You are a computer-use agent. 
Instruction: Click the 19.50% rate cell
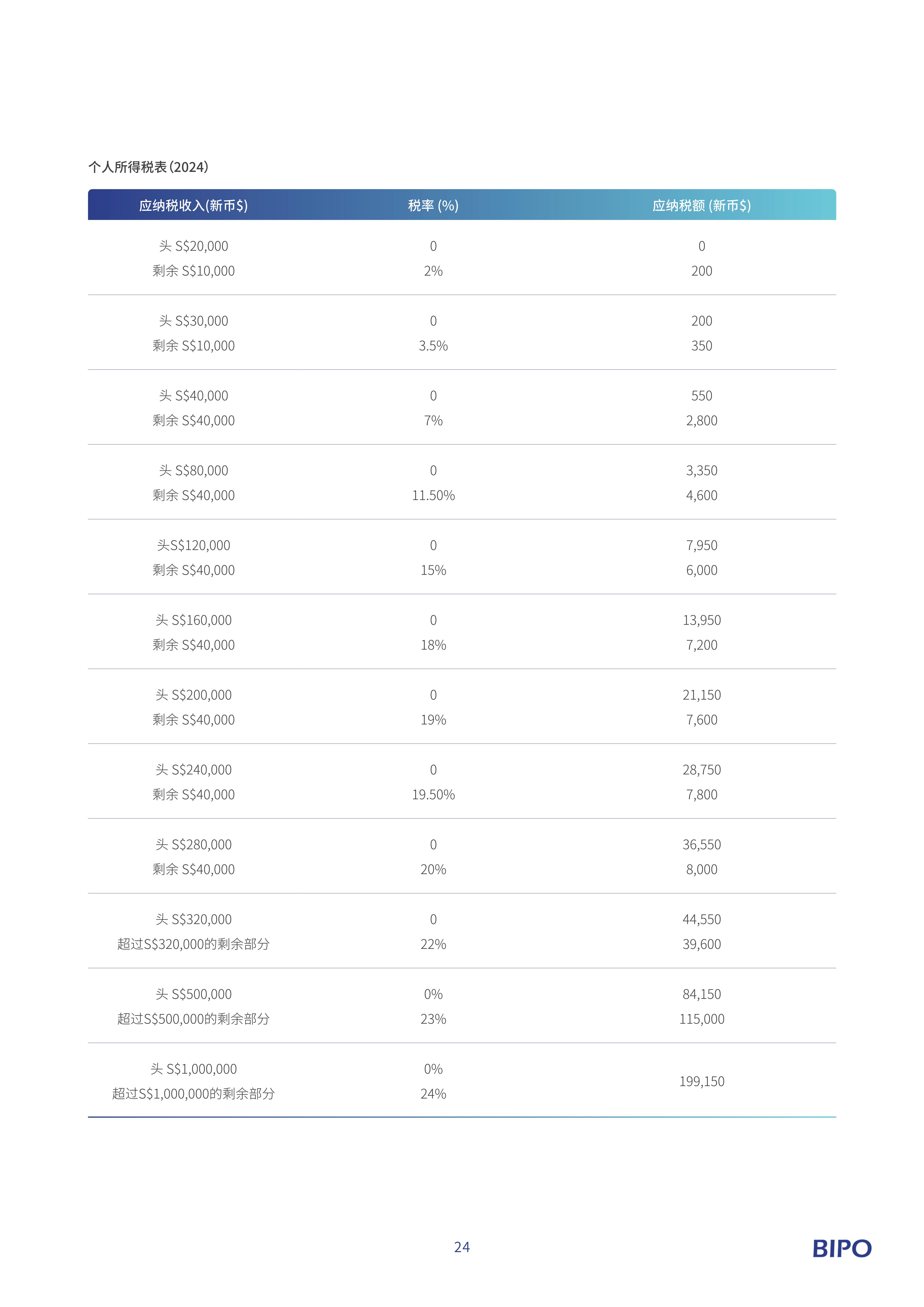tap(433, 795)
